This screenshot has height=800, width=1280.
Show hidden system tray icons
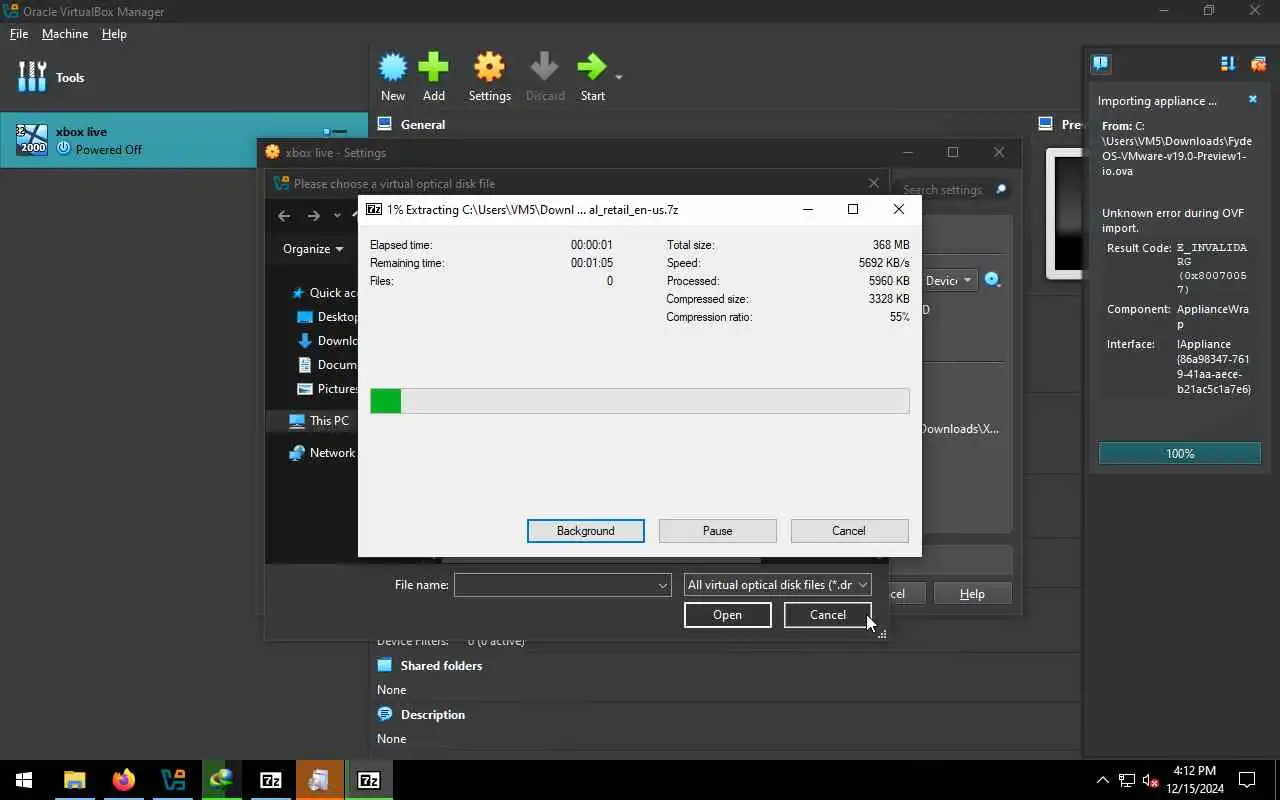point(1102,780)
